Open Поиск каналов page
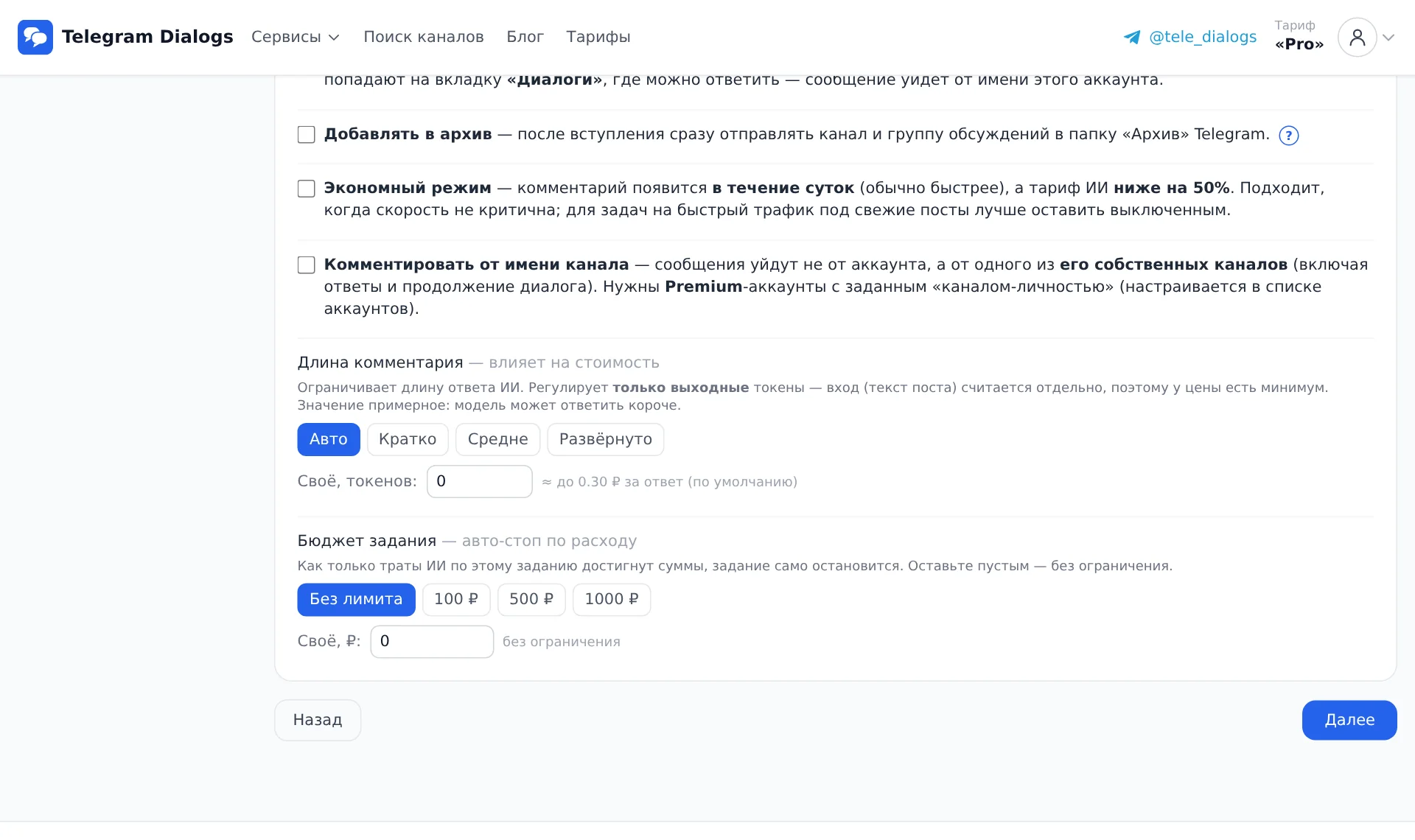1415x840 pixels. 424,37
